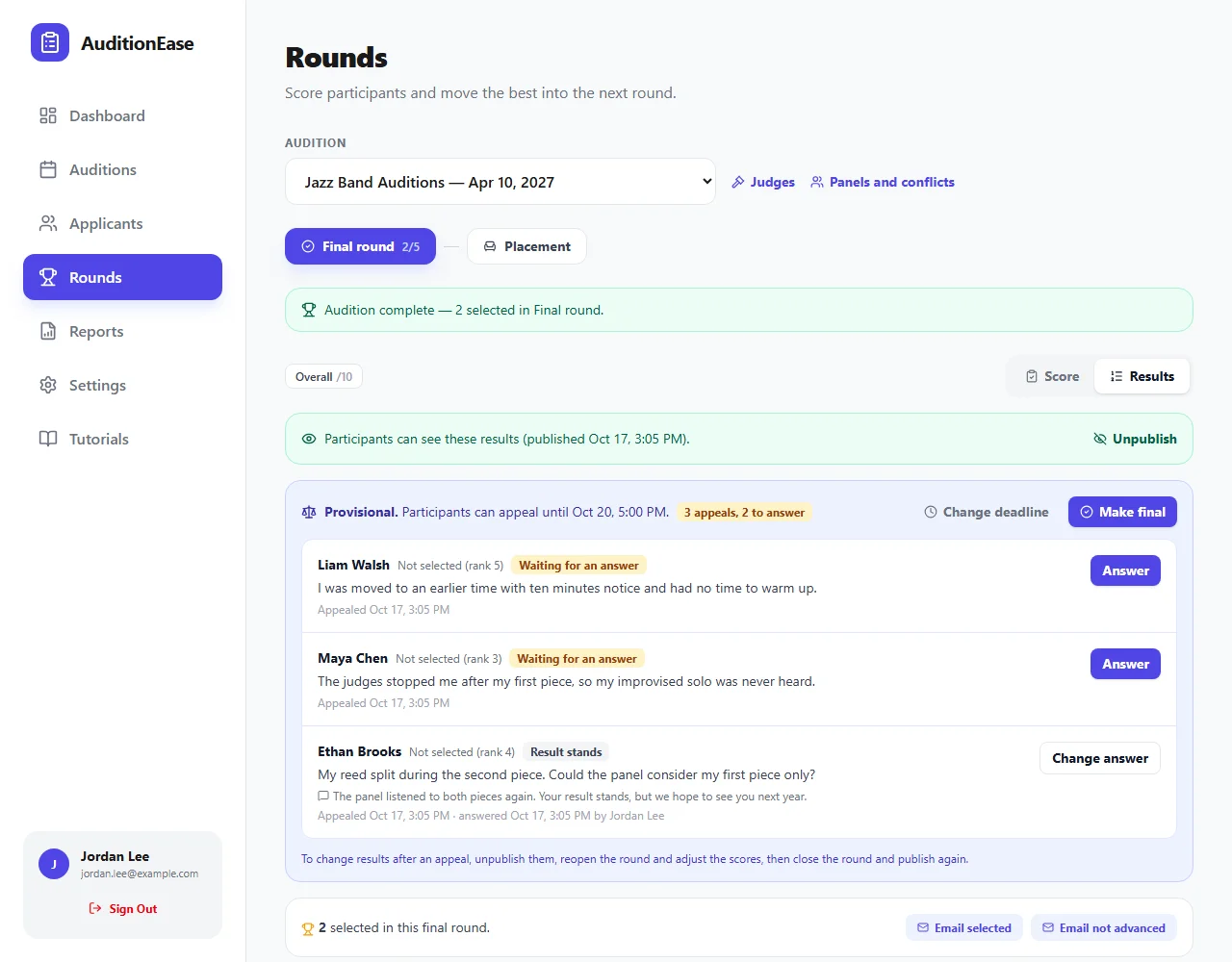Go to Dashboard in the sidebar
1232x962 pixels.
point(122,115)
